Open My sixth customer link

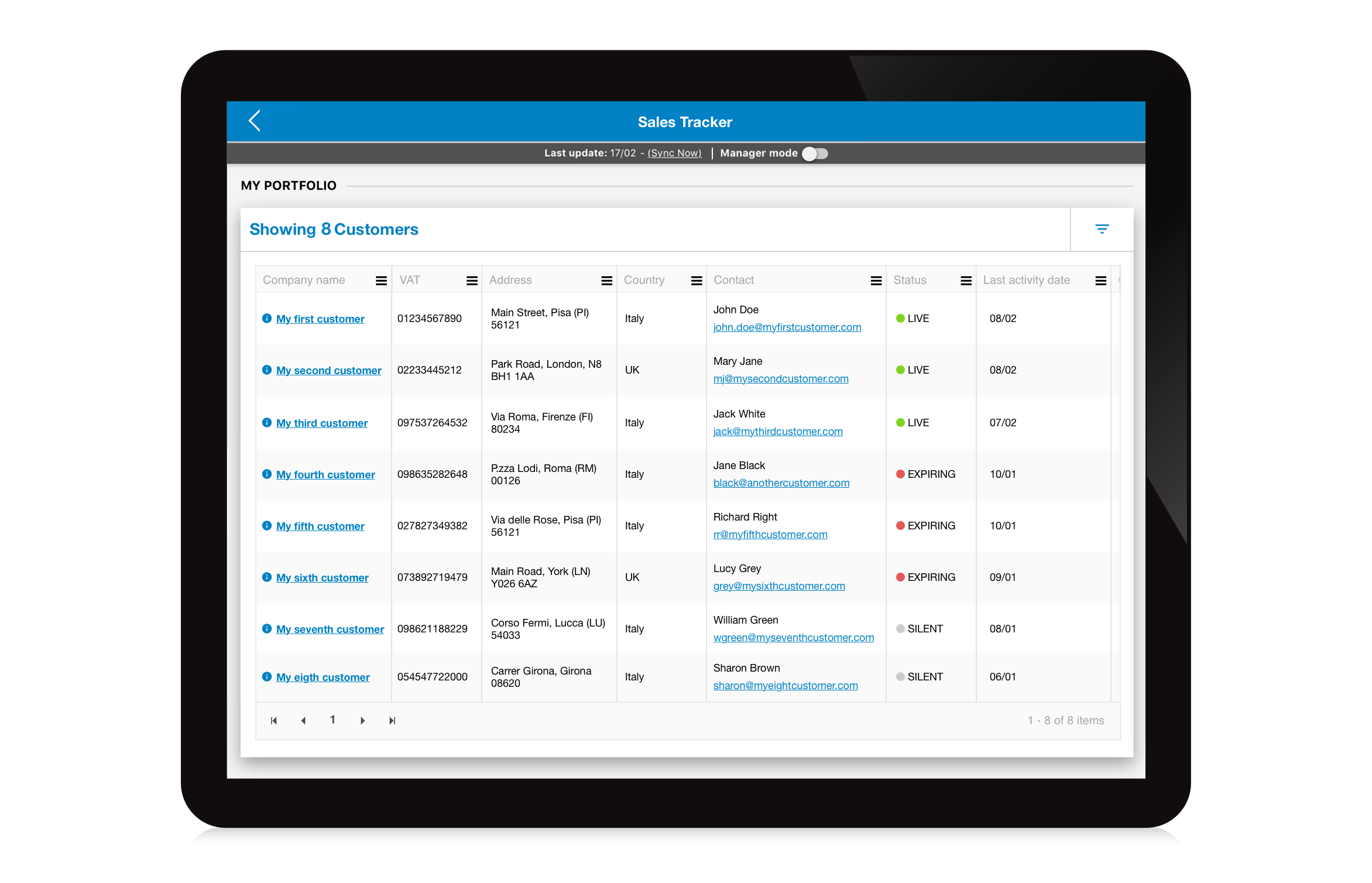click(323, 578)
